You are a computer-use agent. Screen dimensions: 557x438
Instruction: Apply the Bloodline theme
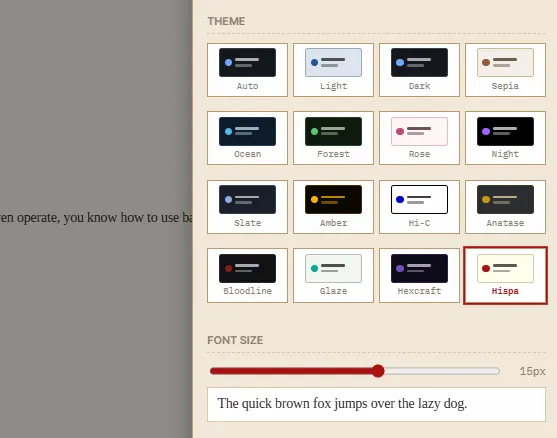tap(247, 275)
